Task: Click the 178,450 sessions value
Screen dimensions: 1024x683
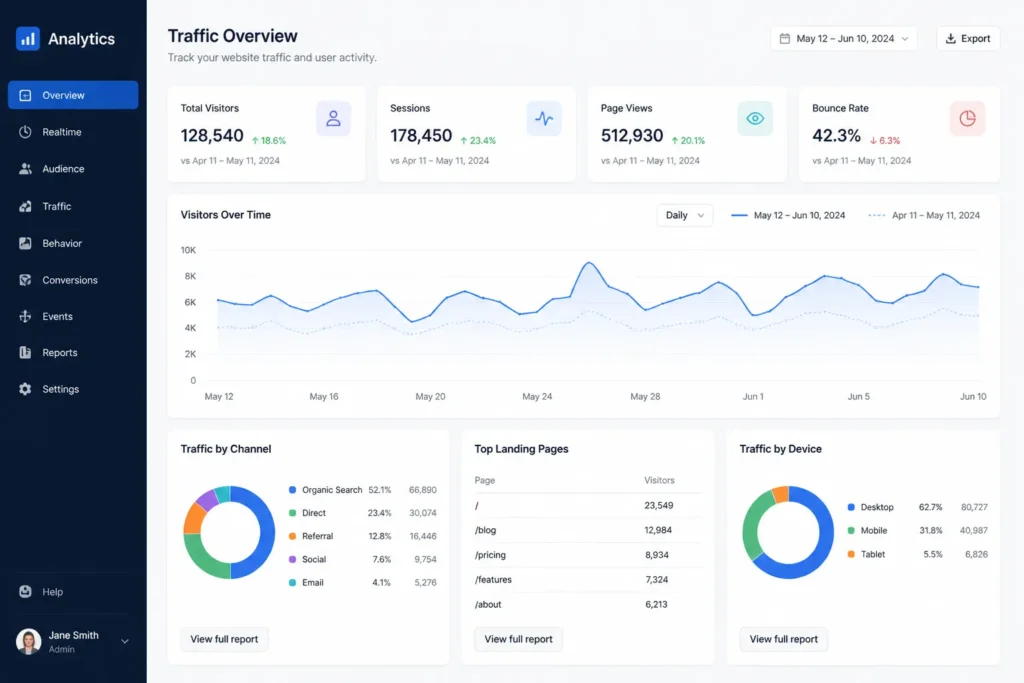Action: pos(421,136)
